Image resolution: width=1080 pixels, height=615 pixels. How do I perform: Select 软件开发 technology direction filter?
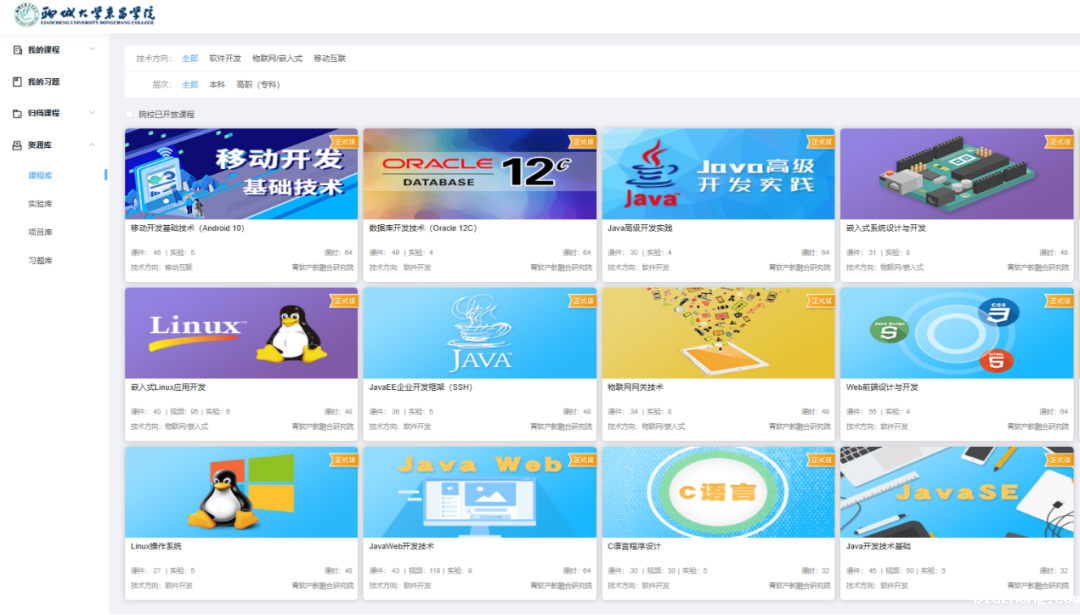225,59
